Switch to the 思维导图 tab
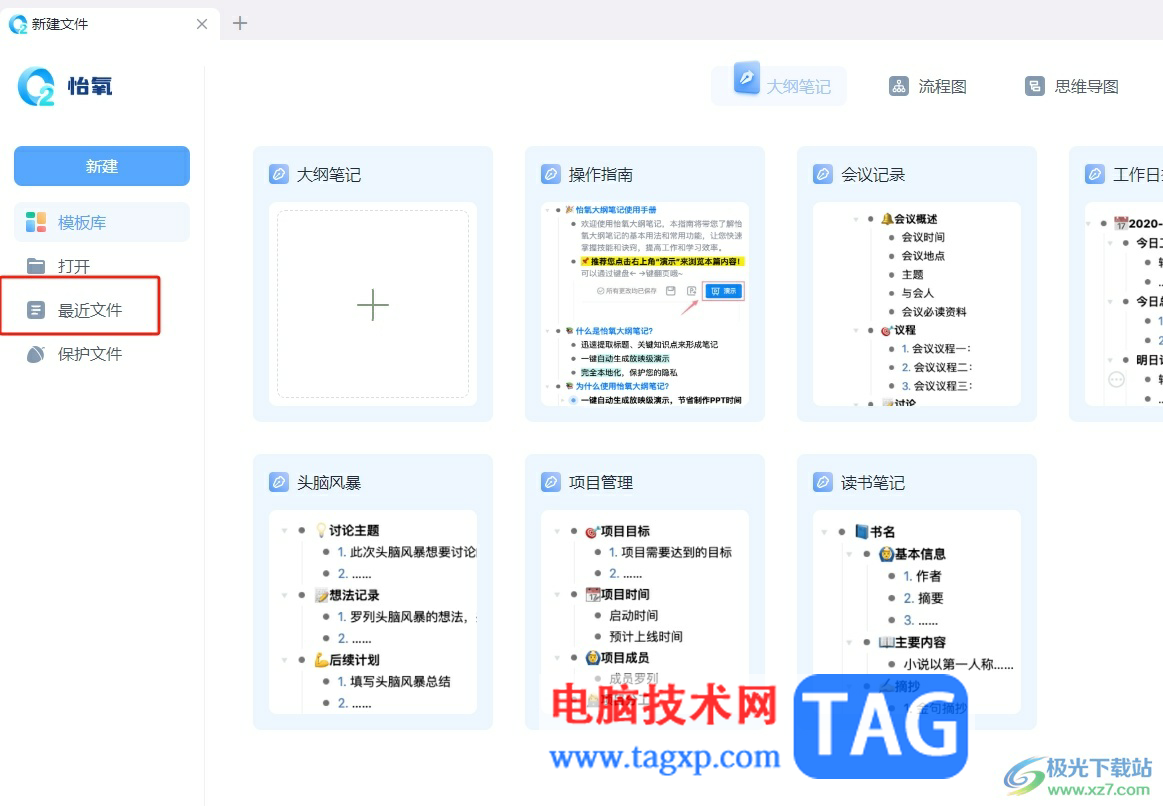This screenshot has width=1163, height=806. tap(1072, 86)
